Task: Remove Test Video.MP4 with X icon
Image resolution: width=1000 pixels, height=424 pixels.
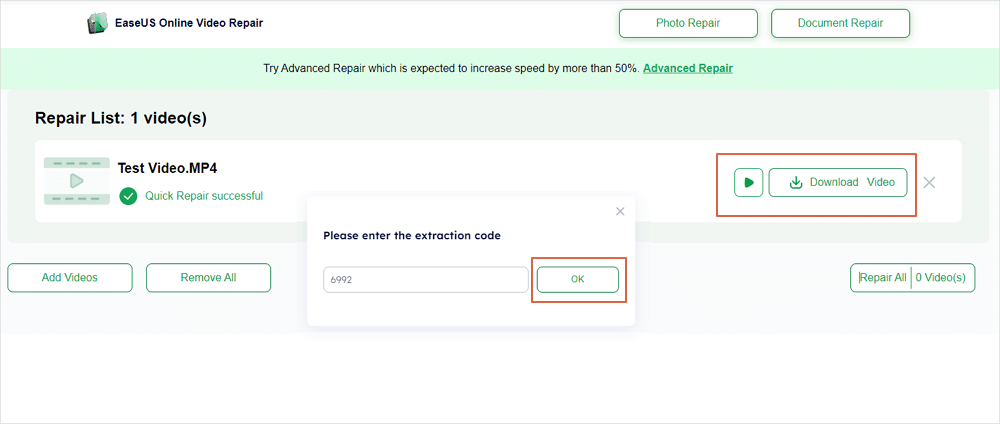Action: coord(929,183)
